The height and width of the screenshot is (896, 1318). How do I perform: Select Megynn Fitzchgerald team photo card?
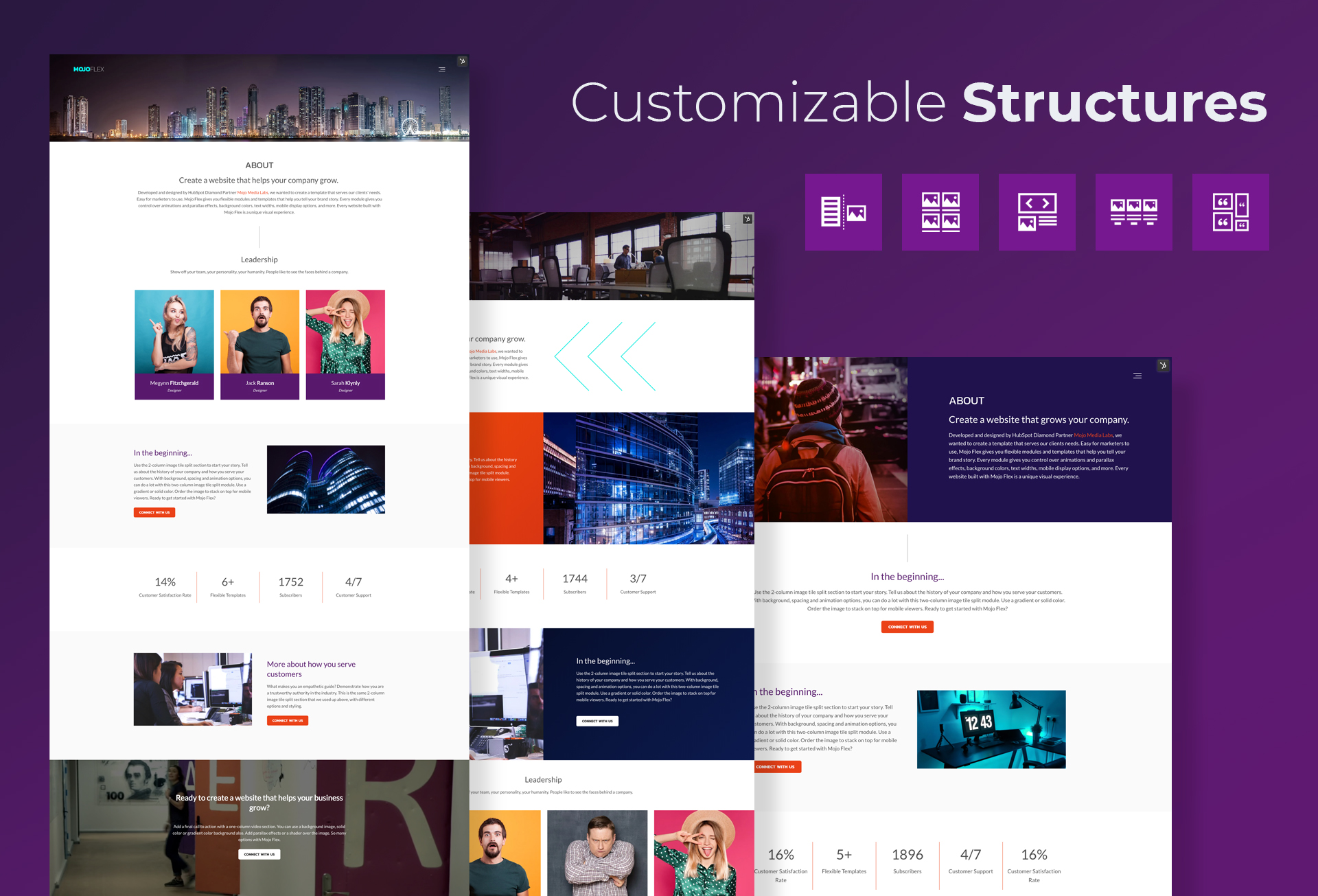[x=174, y=345]
